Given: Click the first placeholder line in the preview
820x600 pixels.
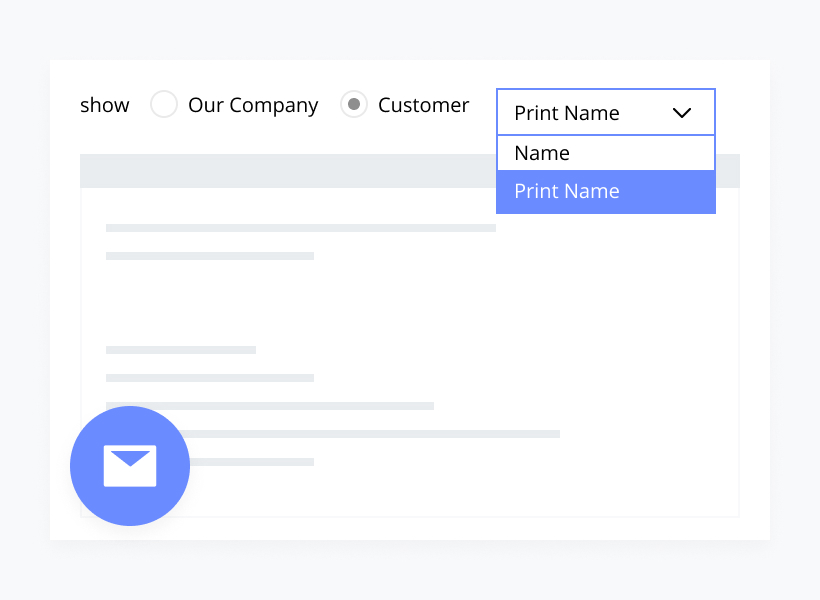Looking at the screenshot, I should click(300, 228).
